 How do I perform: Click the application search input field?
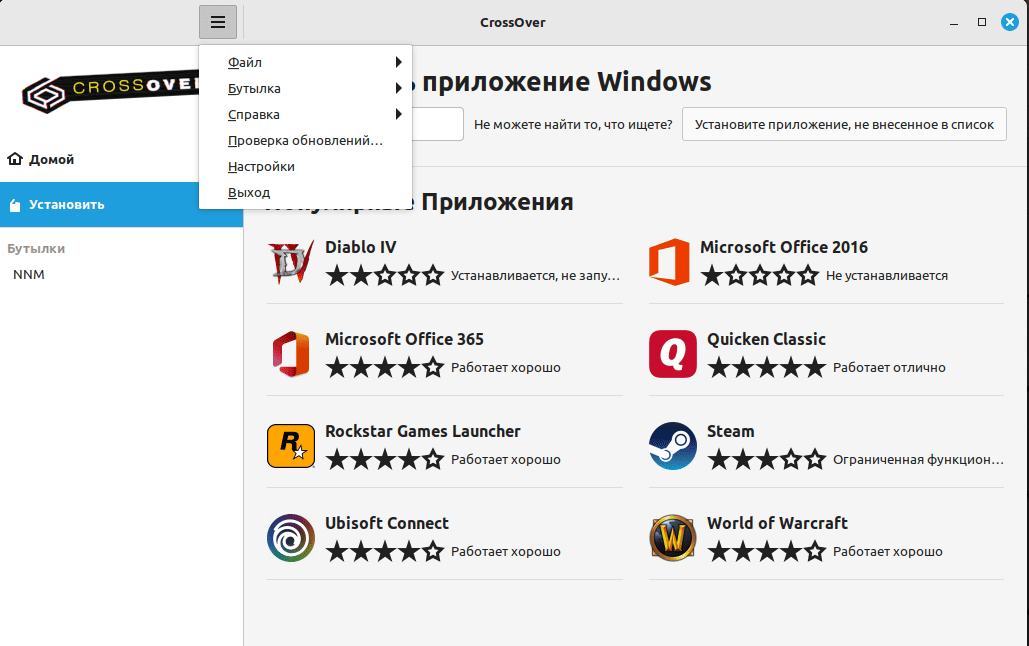438,125
